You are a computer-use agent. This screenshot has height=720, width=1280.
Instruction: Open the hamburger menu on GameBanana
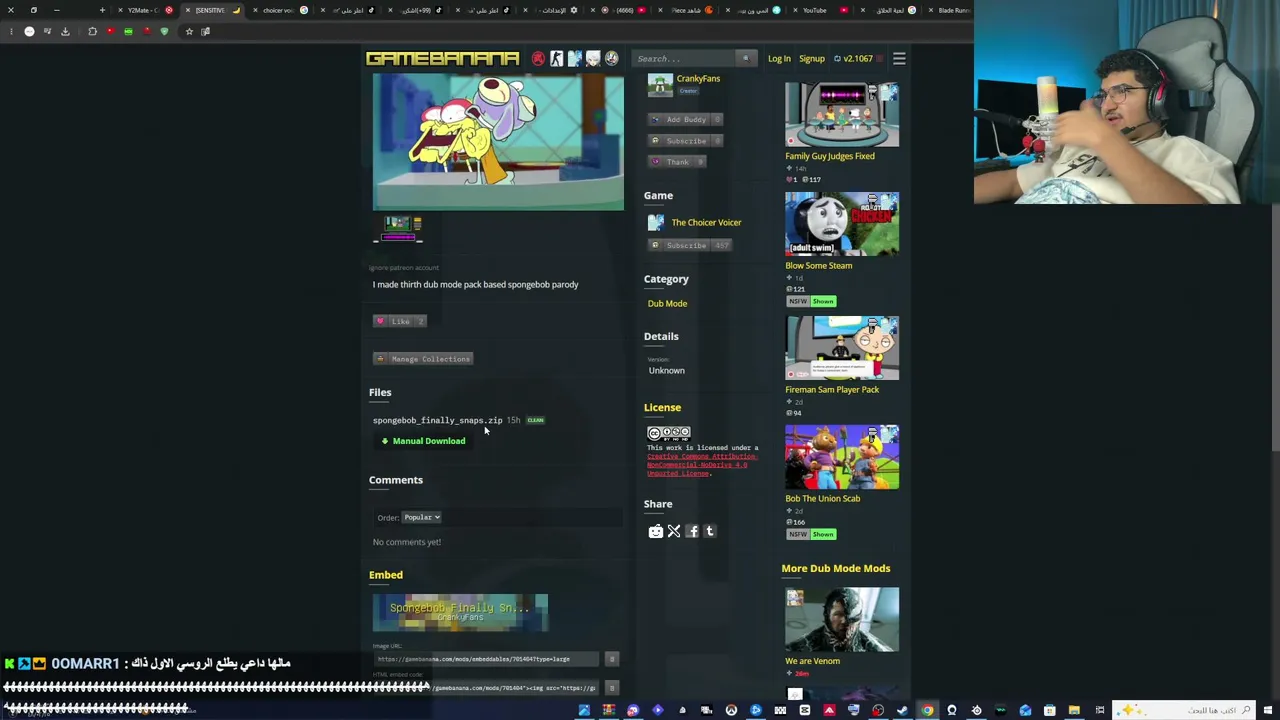click(x=899, y=59)
